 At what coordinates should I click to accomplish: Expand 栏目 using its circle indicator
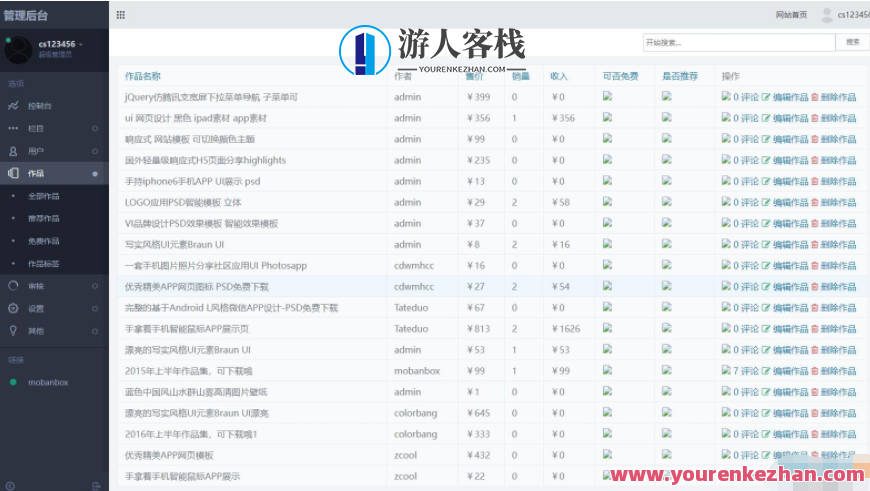95,129
